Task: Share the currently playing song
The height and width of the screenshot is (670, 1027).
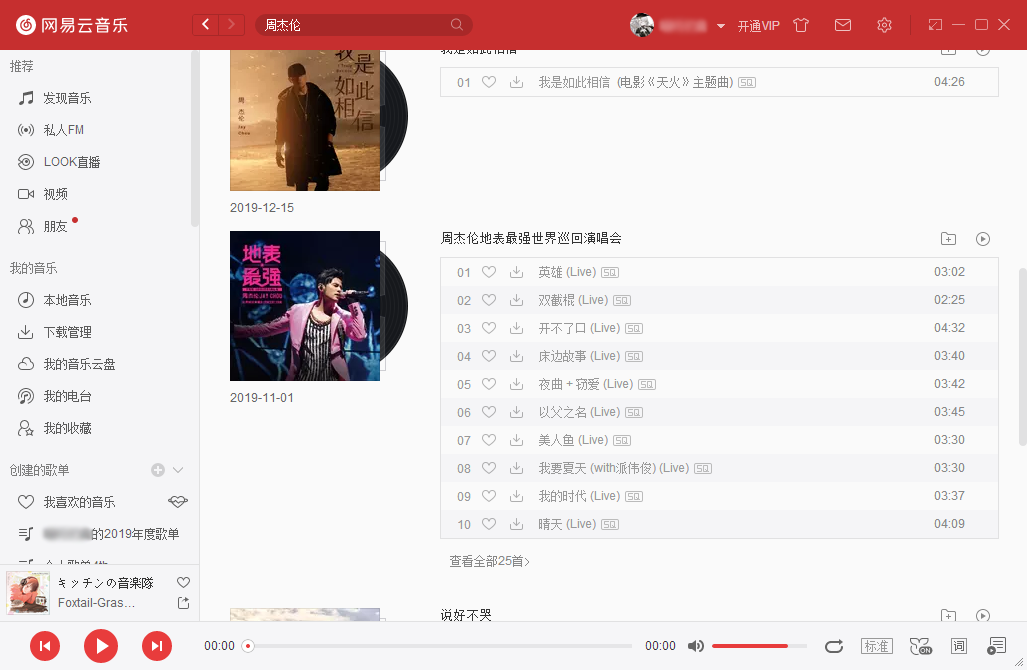Action: coord(183,603)
